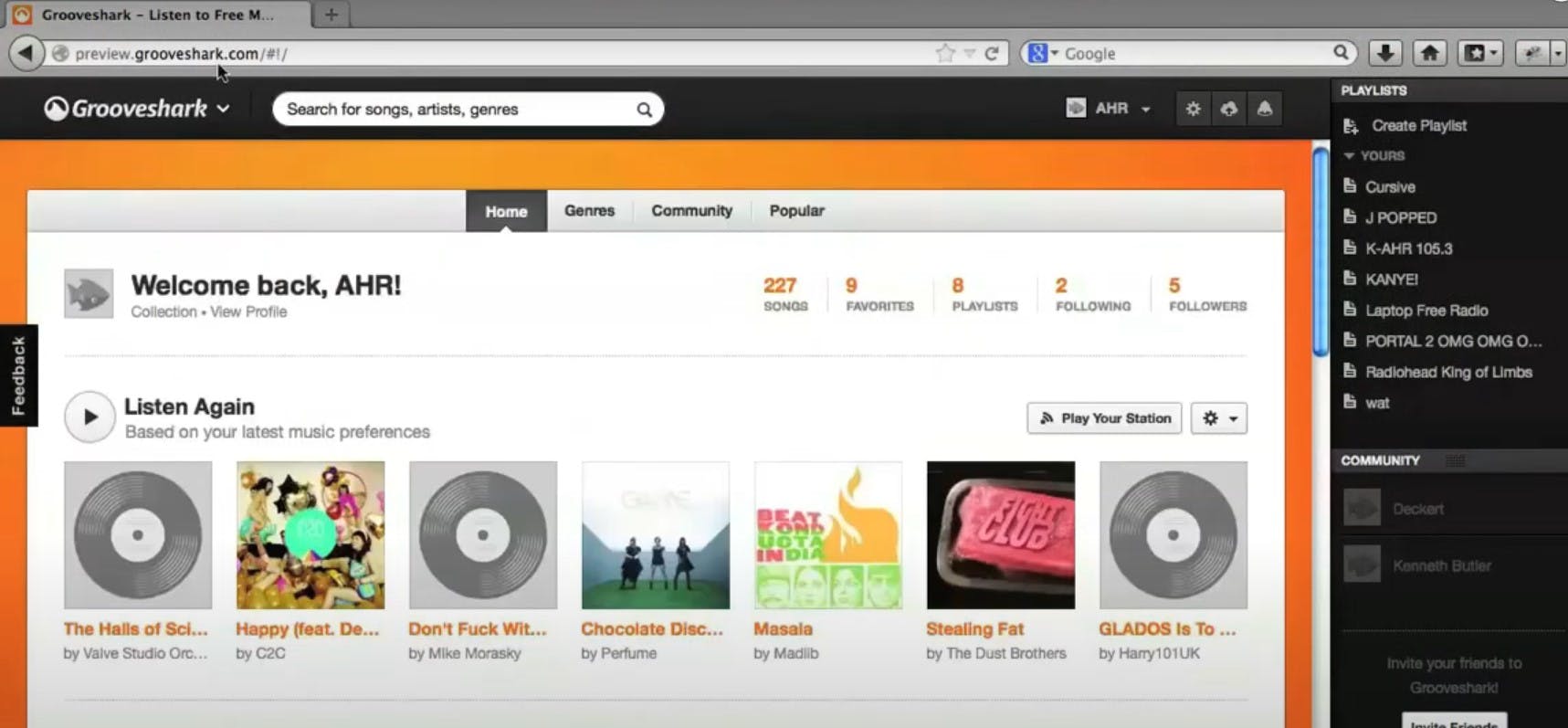Open the Google search engine selector dropdown
Viewport: 1568px width, 728px height.
pyautogui.click(x=1043, y=53)
